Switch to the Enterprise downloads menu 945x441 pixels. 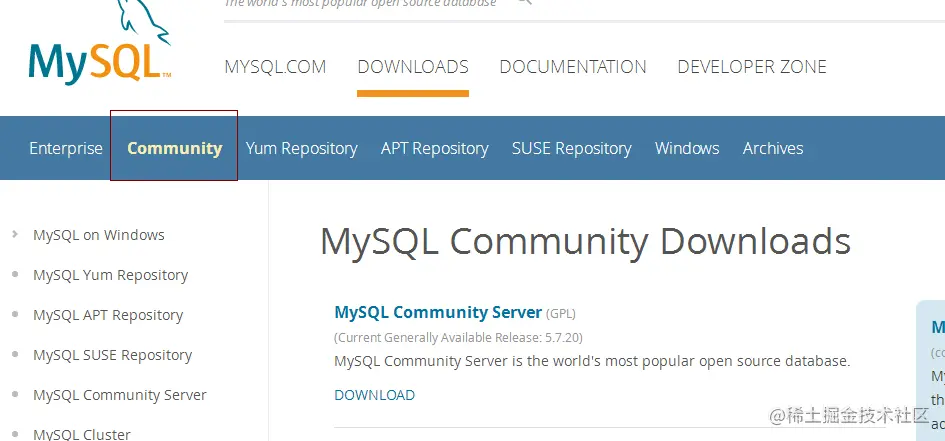click(x=66, y=148)
